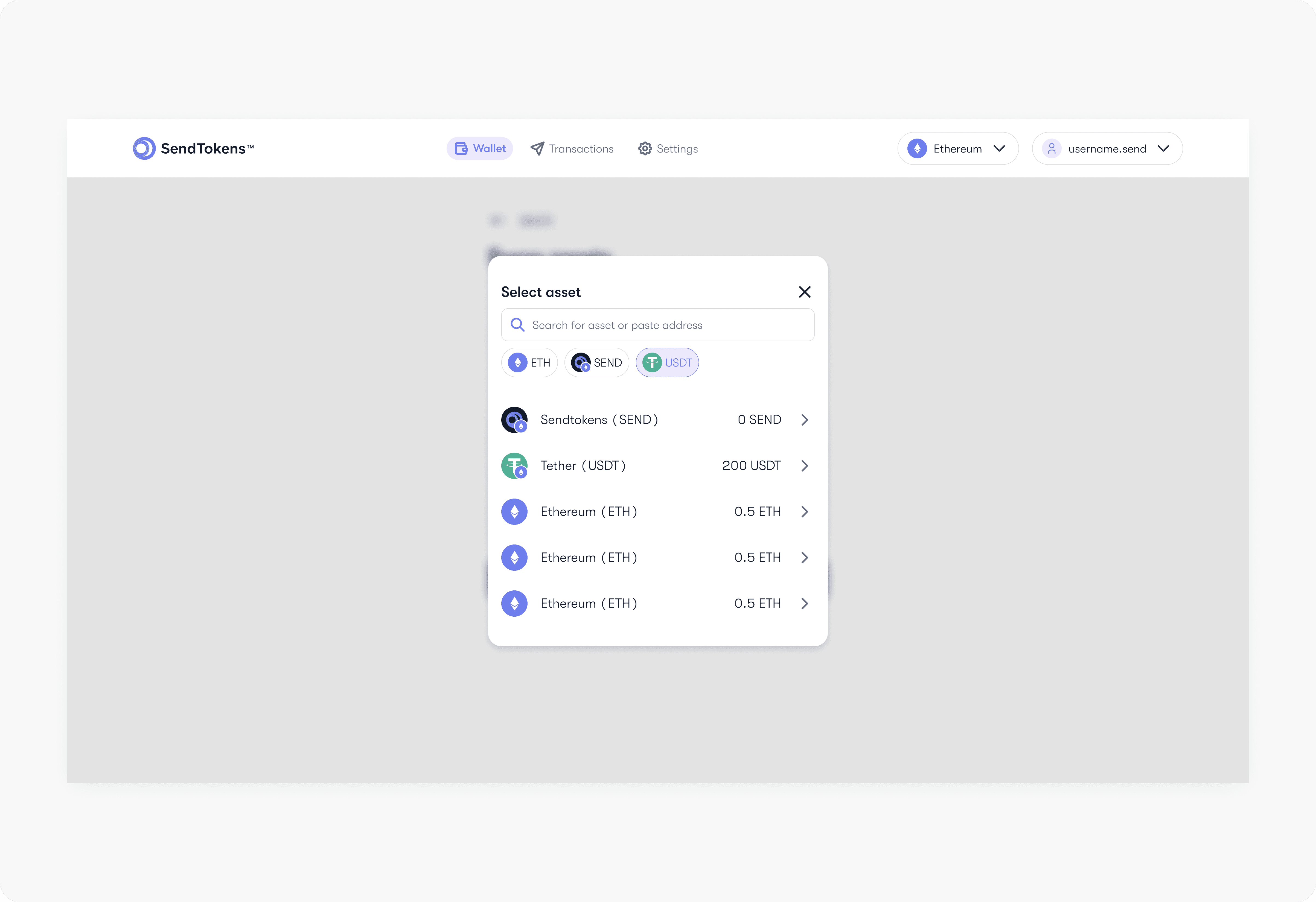Switch to the Transactions tab
1316x902 pixels.
(x=572, y=148)
